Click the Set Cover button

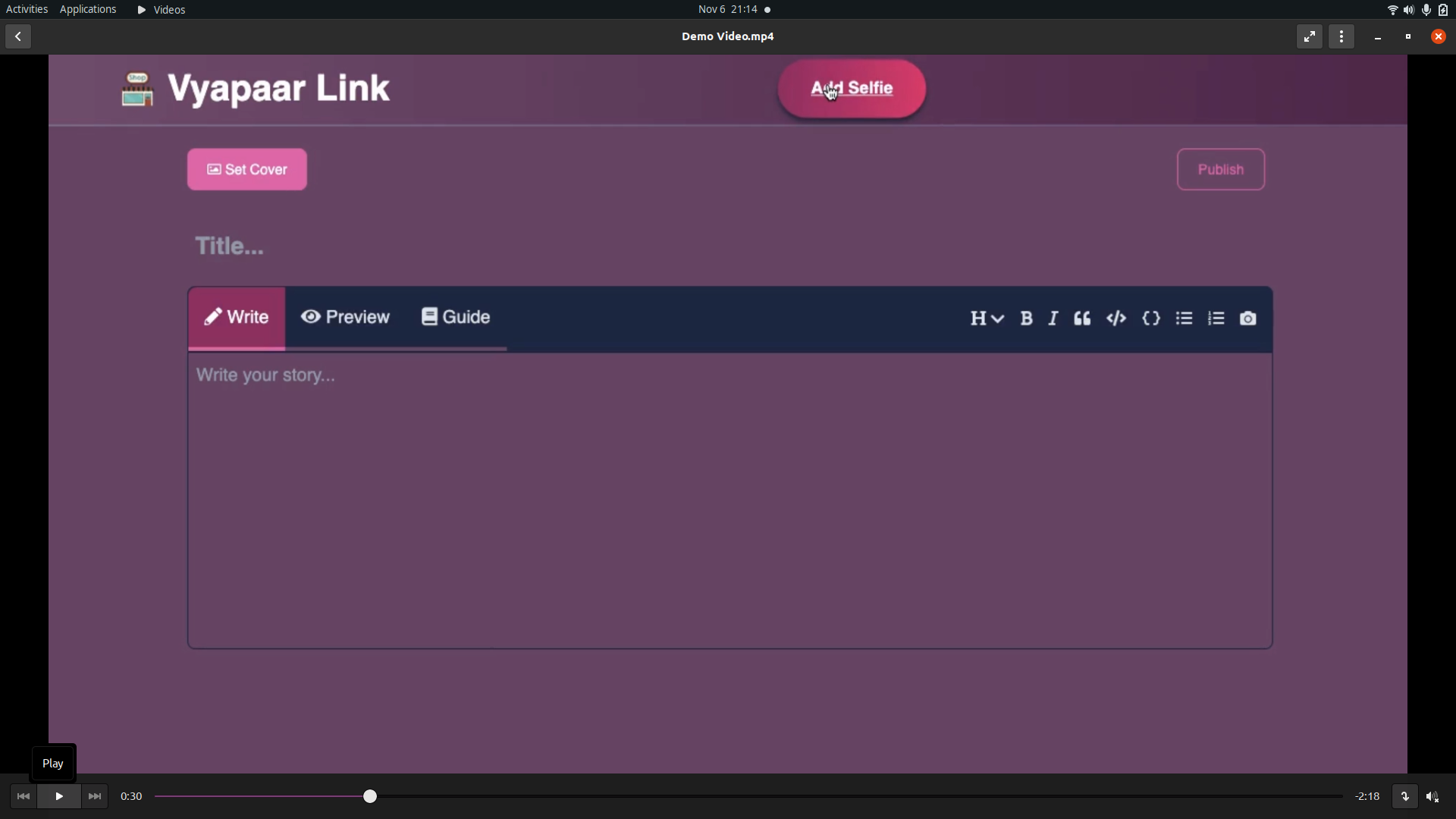coord(247,170)
